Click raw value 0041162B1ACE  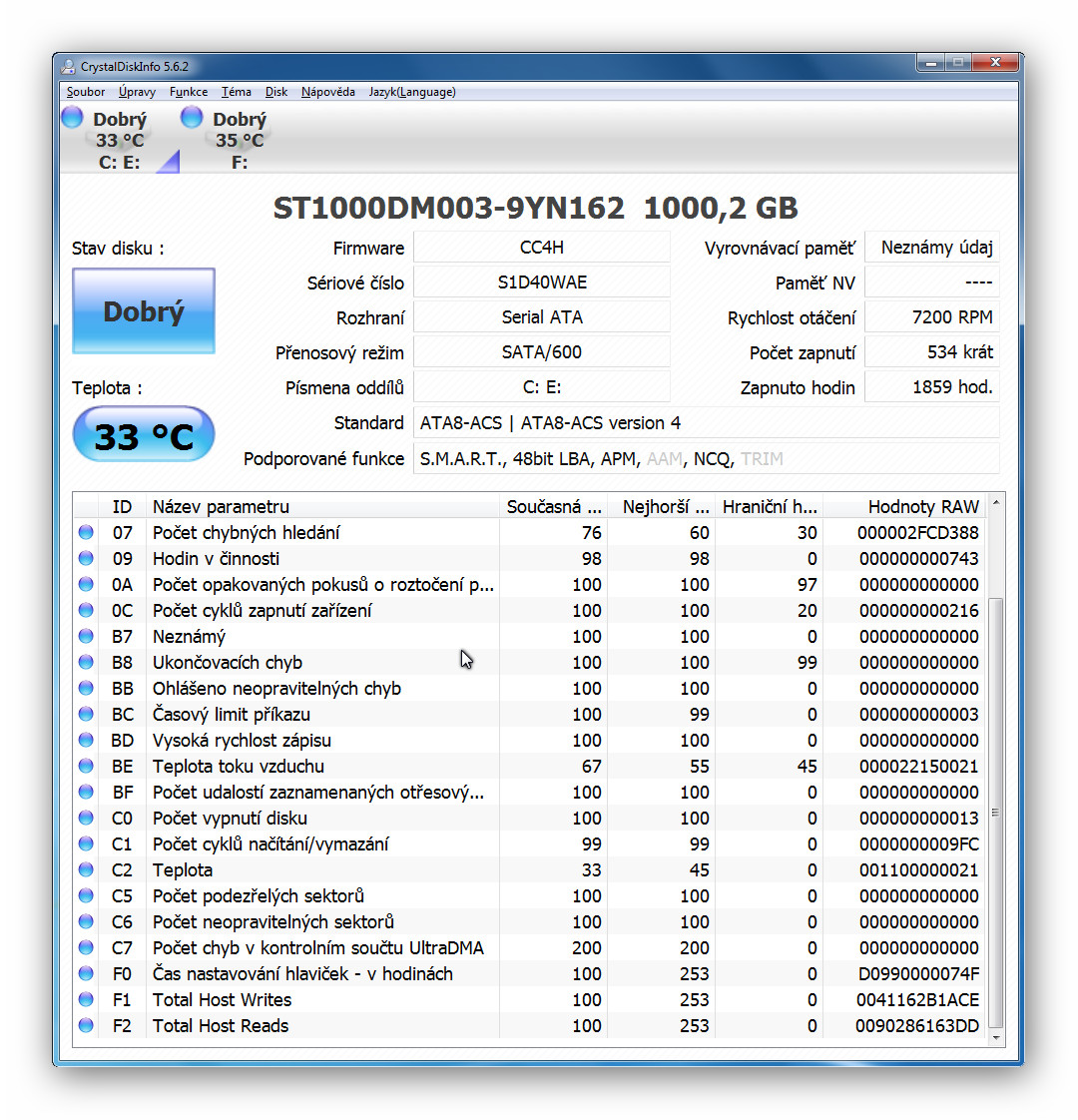918,1000
